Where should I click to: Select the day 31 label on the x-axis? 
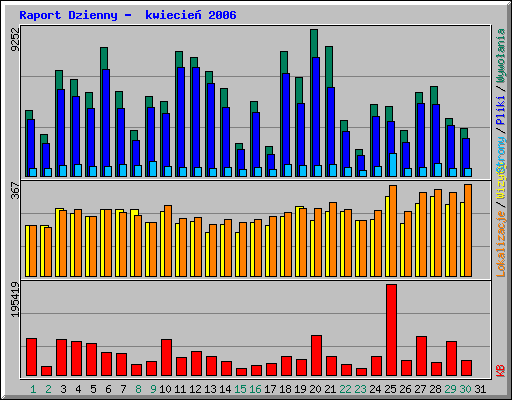pyautogui.click(x=480, y=389)
